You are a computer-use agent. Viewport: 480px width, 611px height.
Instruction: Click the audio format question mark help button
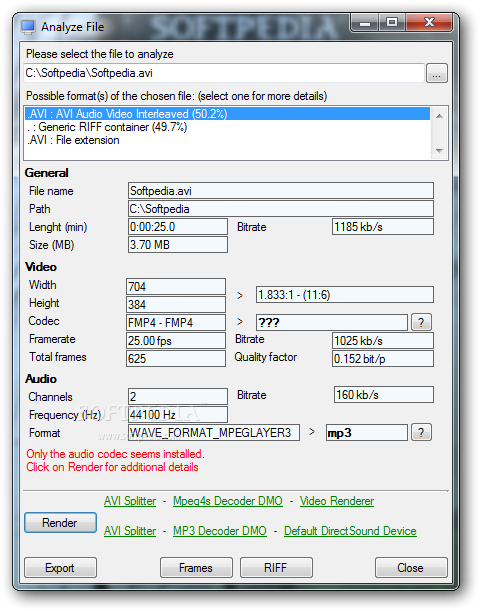(x=421, y=433)
